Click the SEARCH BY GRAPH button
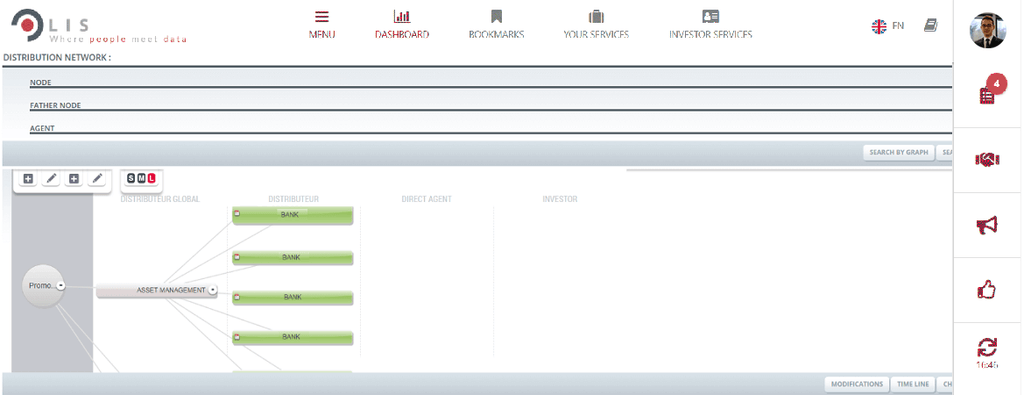The height and width of the screenshot is (395, 1024). pos(899,152)
